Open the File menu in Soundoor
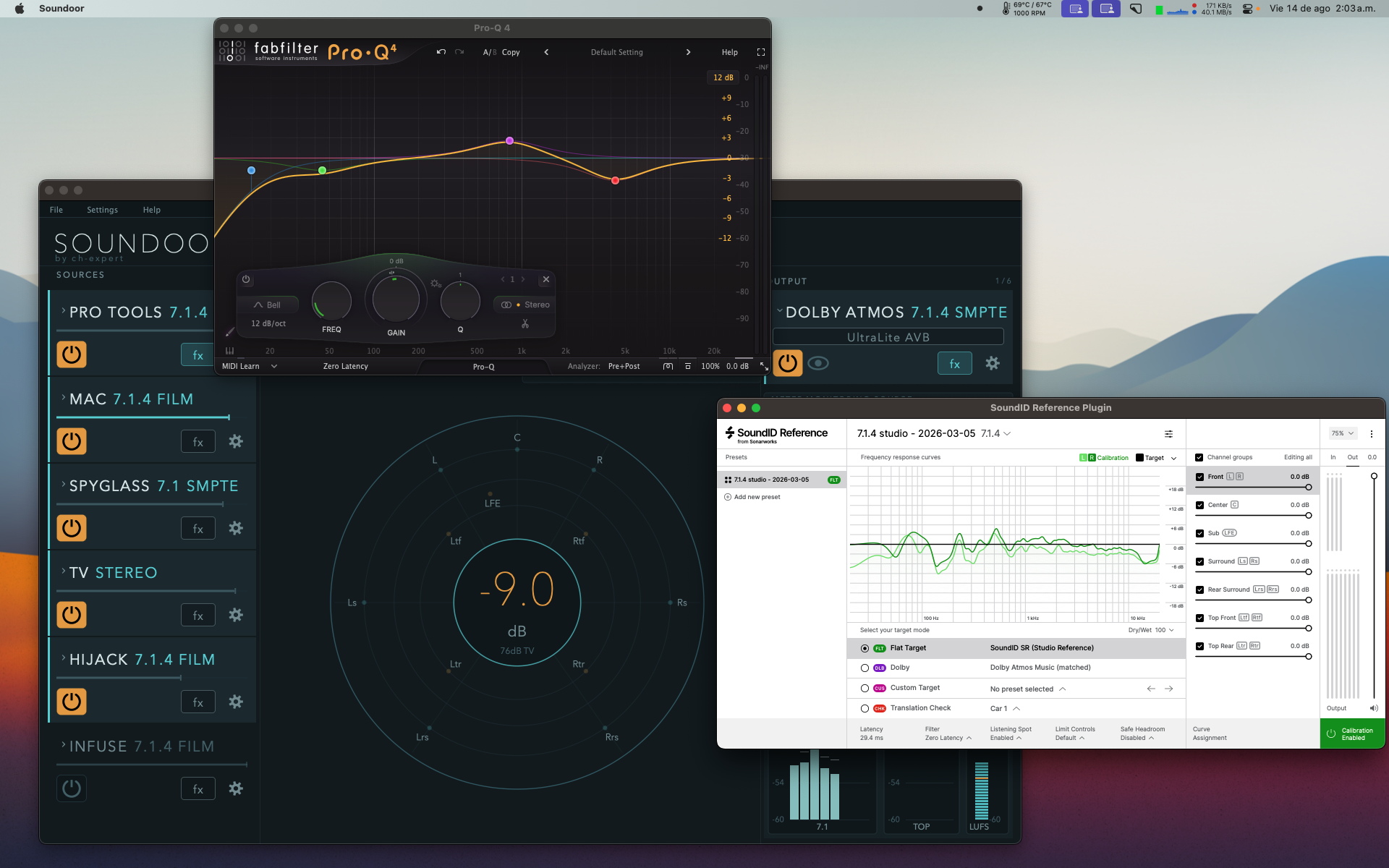 [56, 210]
